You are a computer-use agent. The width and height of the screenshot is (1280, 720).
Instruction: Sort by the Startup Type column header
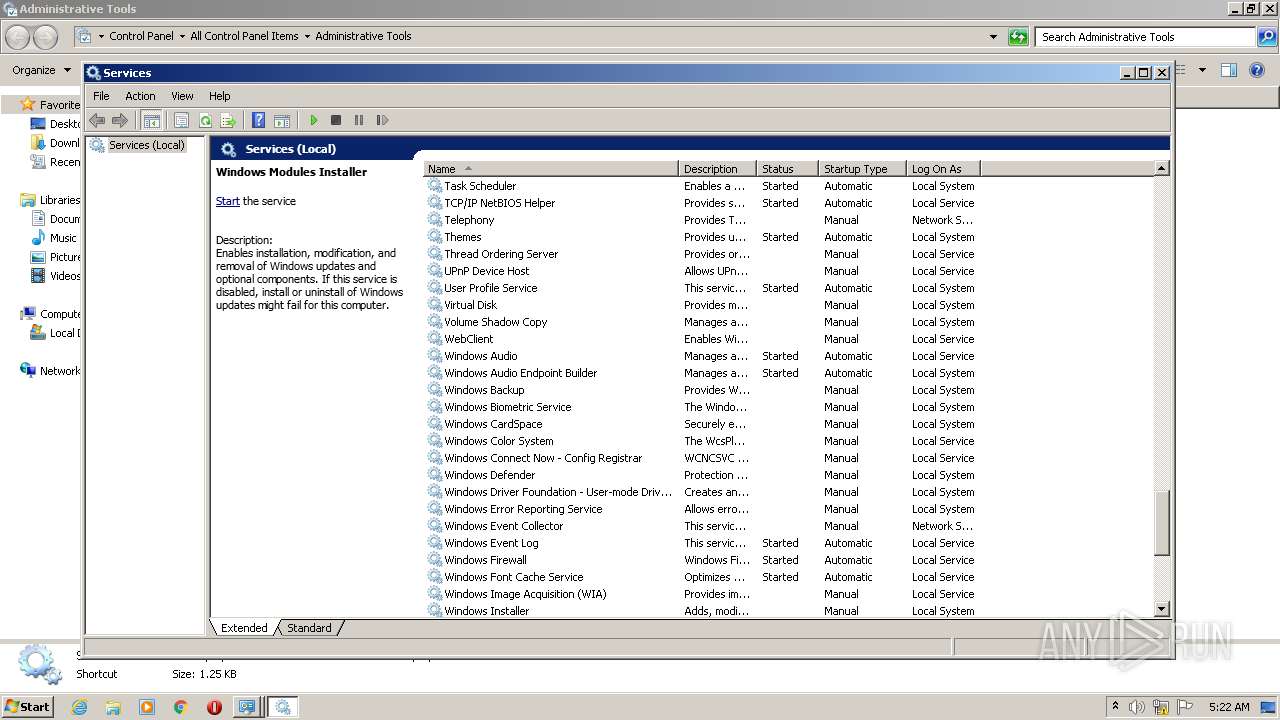pos(862,169)
